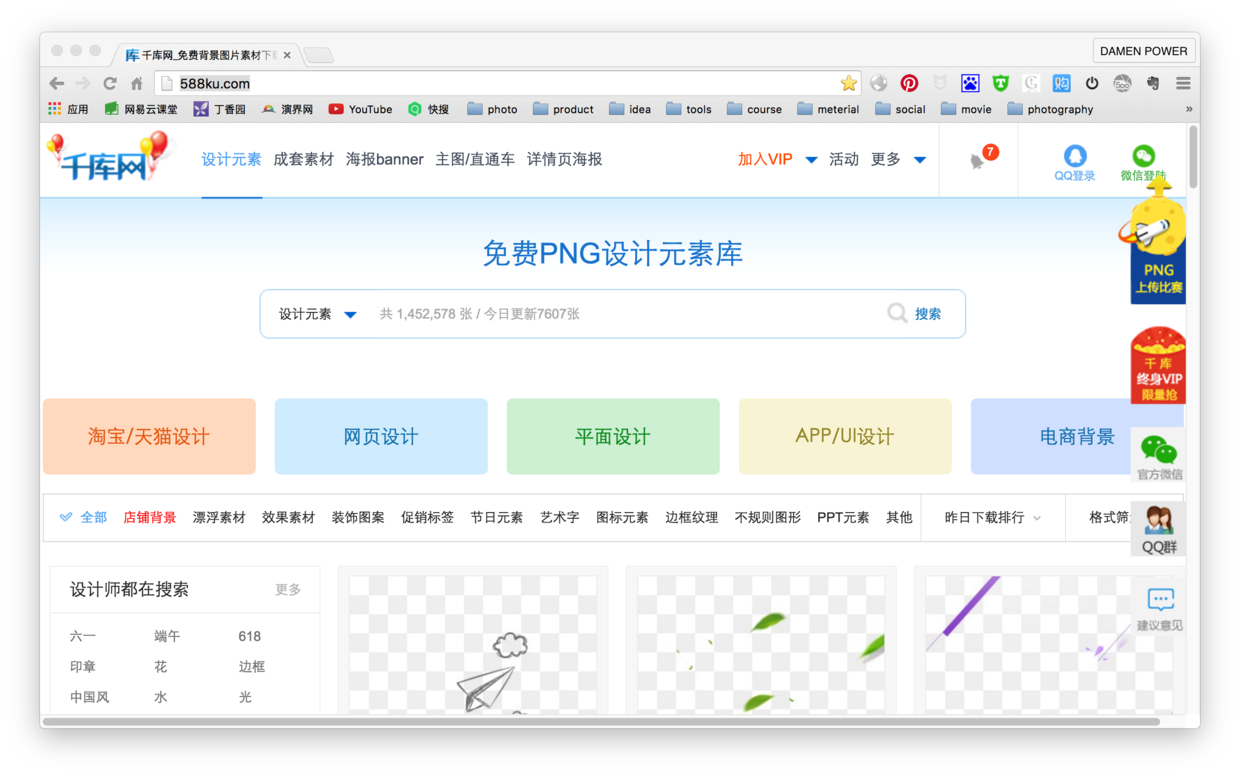Open the Chrome hamburger menu
This screenshot has width=1240, height=776.
(1183, 83)
